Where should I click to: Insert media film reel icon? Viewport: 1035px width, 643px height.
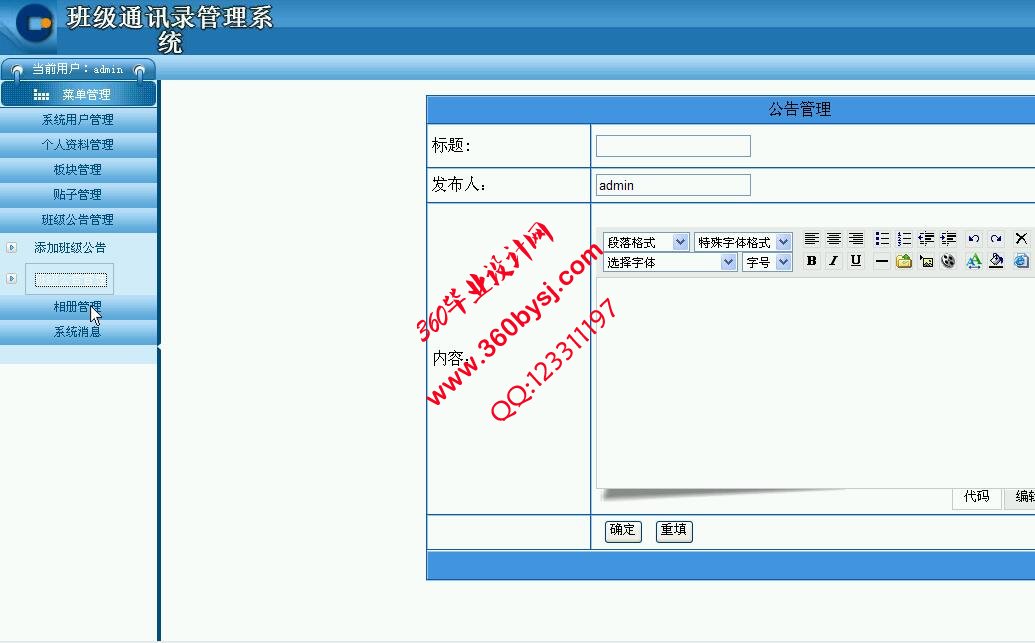click(948, 262)
